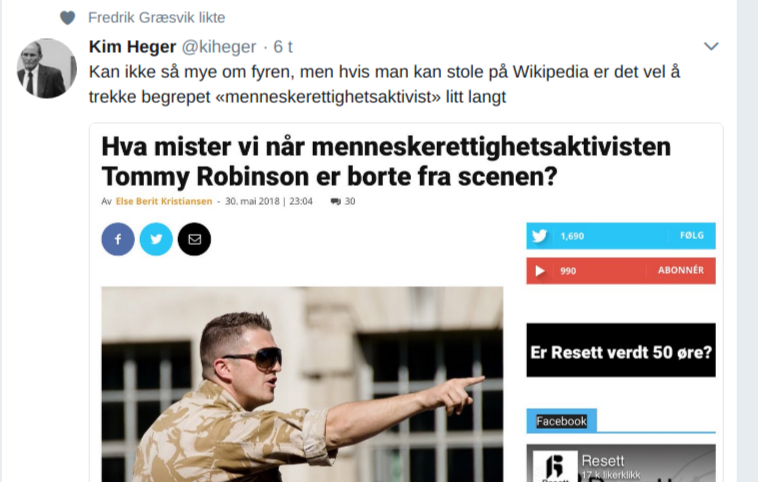Click the YouTube play subscriber icon
Image resolution: width=758 pixels, height=482 pixels.
pyautogui.click(x=540, y=271)
